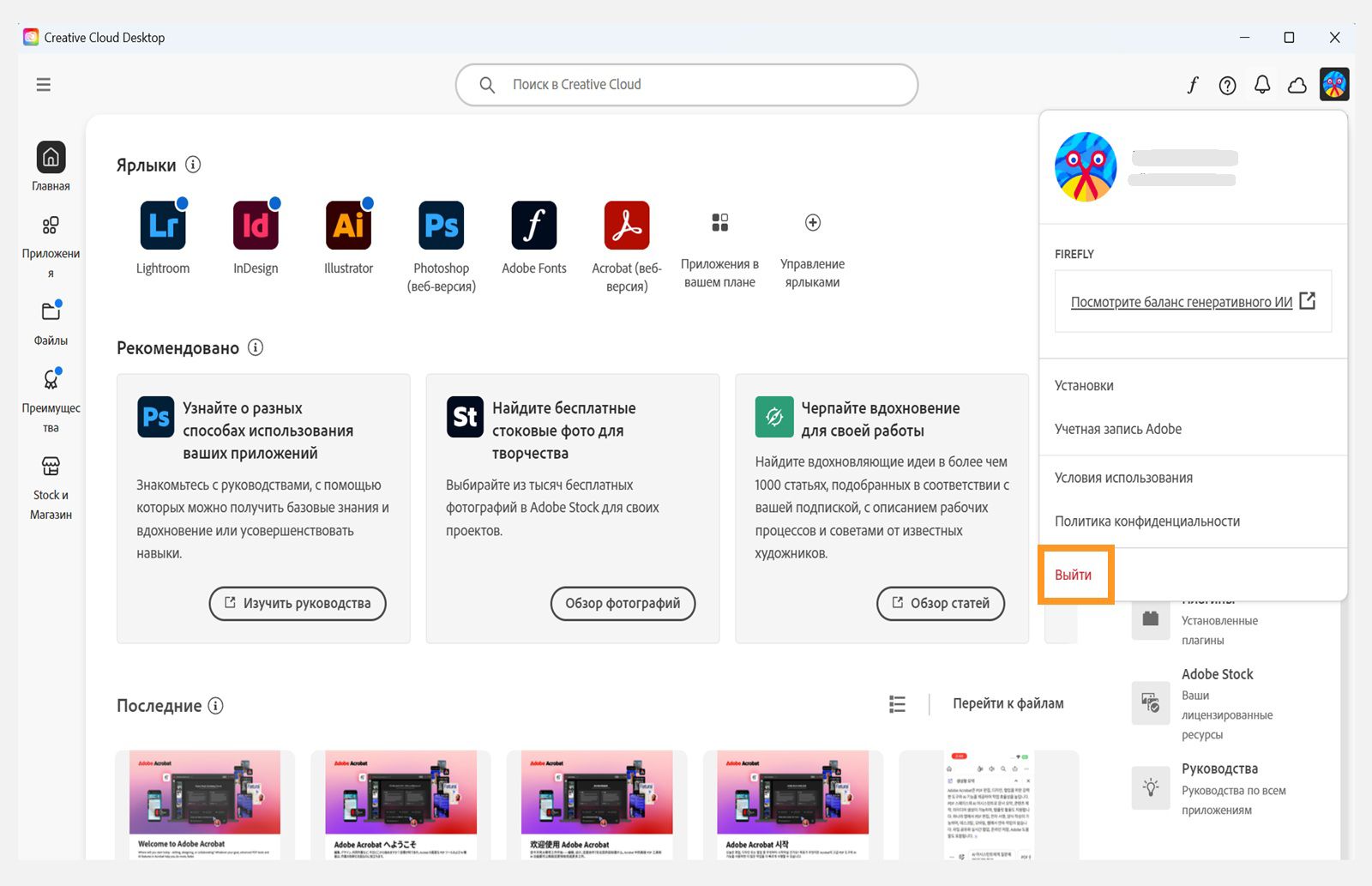The width and height of the screenshot is (1372, 886).
Task: Open the Файлы sidebar icon
Action: 51,310
